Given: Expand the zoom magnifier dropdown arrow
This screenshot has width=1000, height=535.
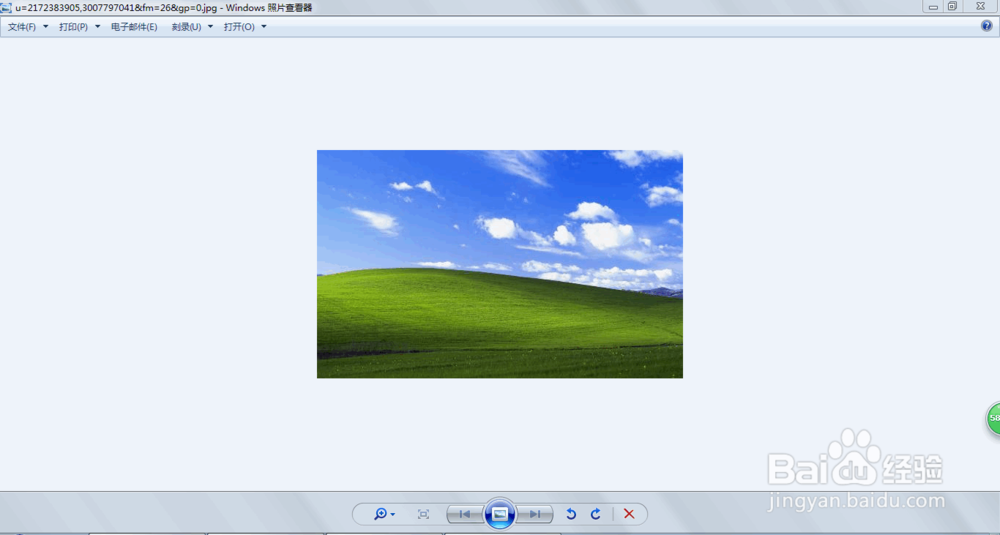Looking at the screenshot, I should point(393,514).
